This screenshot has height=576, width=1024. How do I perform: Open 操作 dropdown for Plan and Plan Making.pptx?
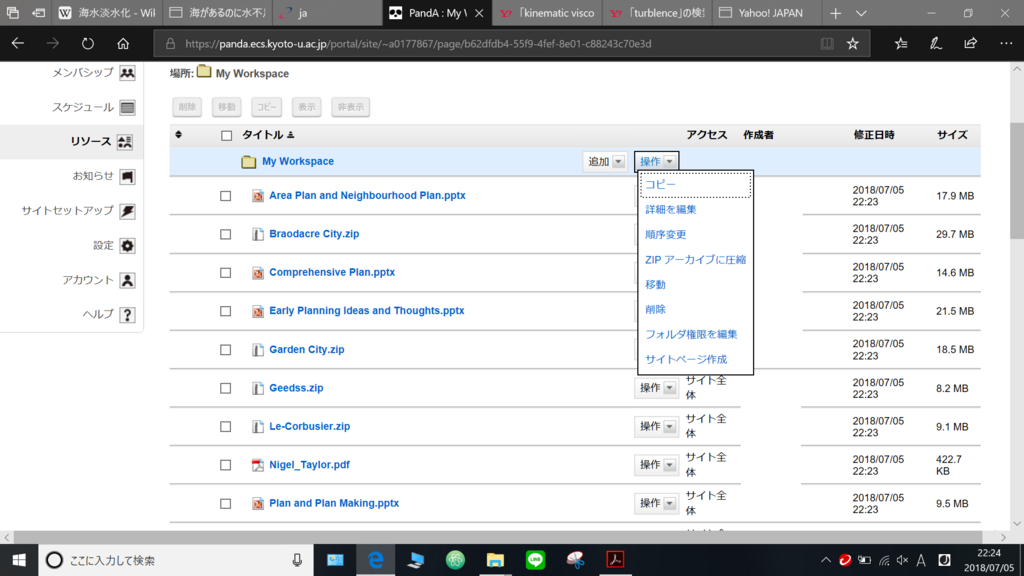tap(656, 504)
